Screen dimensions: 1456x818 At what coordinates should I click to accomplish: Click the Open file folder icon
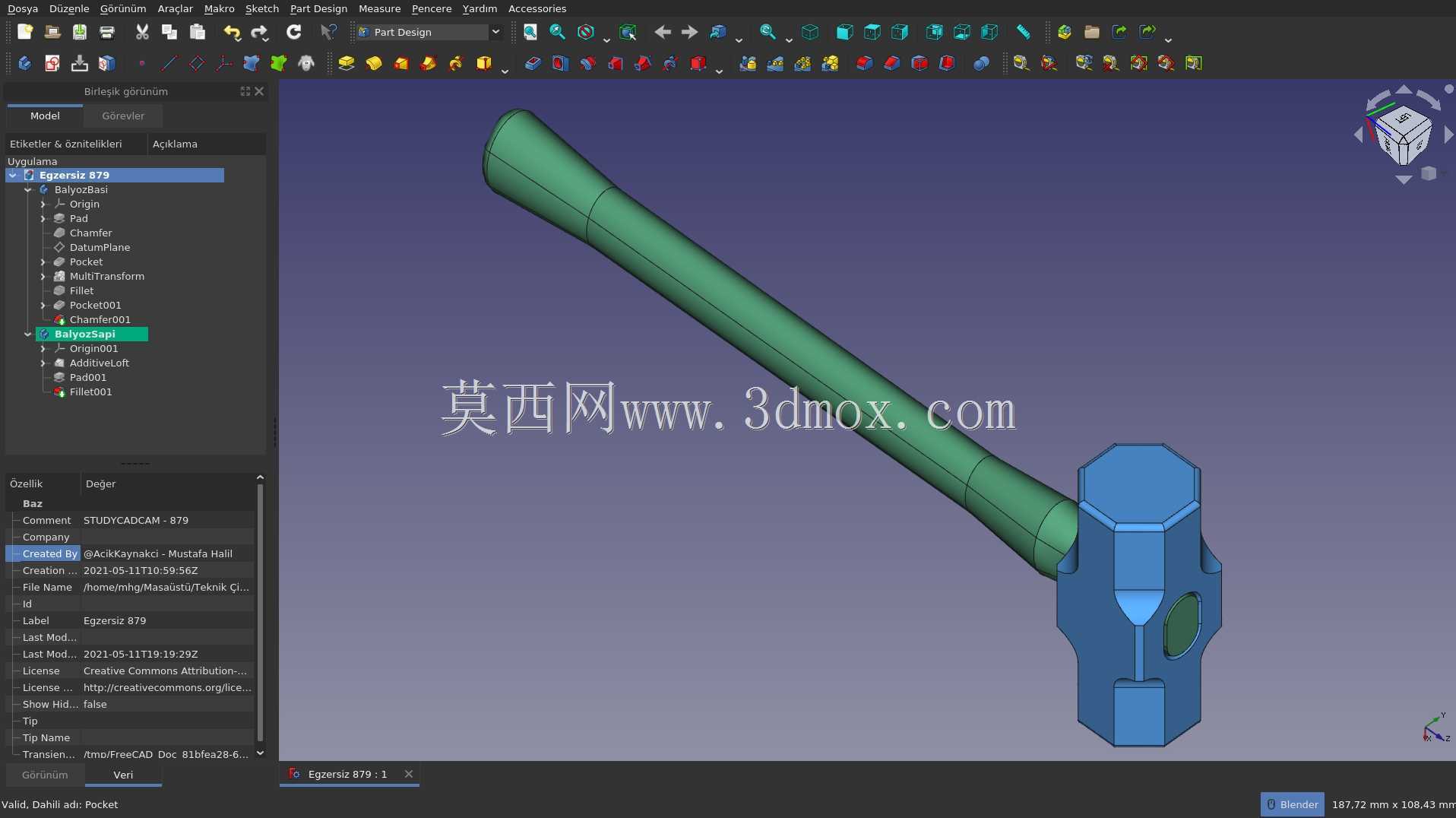[52, 32]
